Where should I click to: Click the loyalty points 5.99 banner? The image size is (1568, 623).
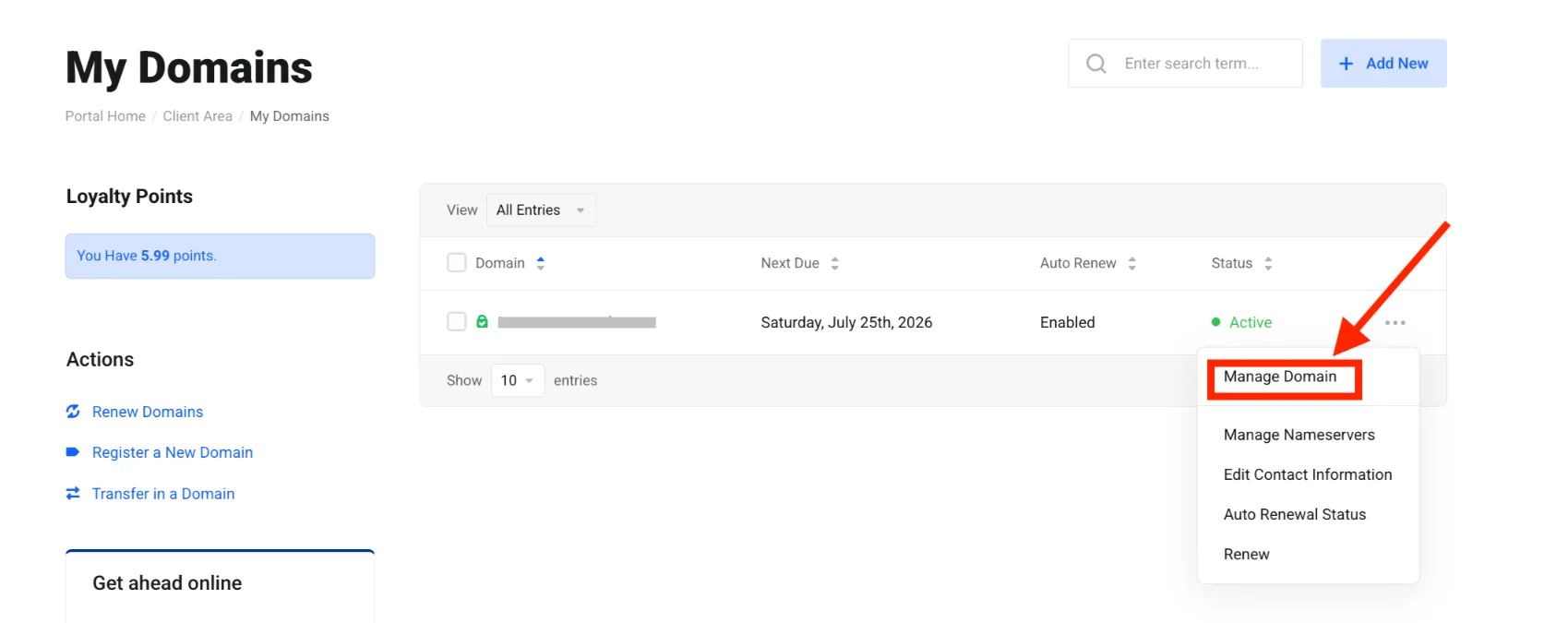pos(220,256)
